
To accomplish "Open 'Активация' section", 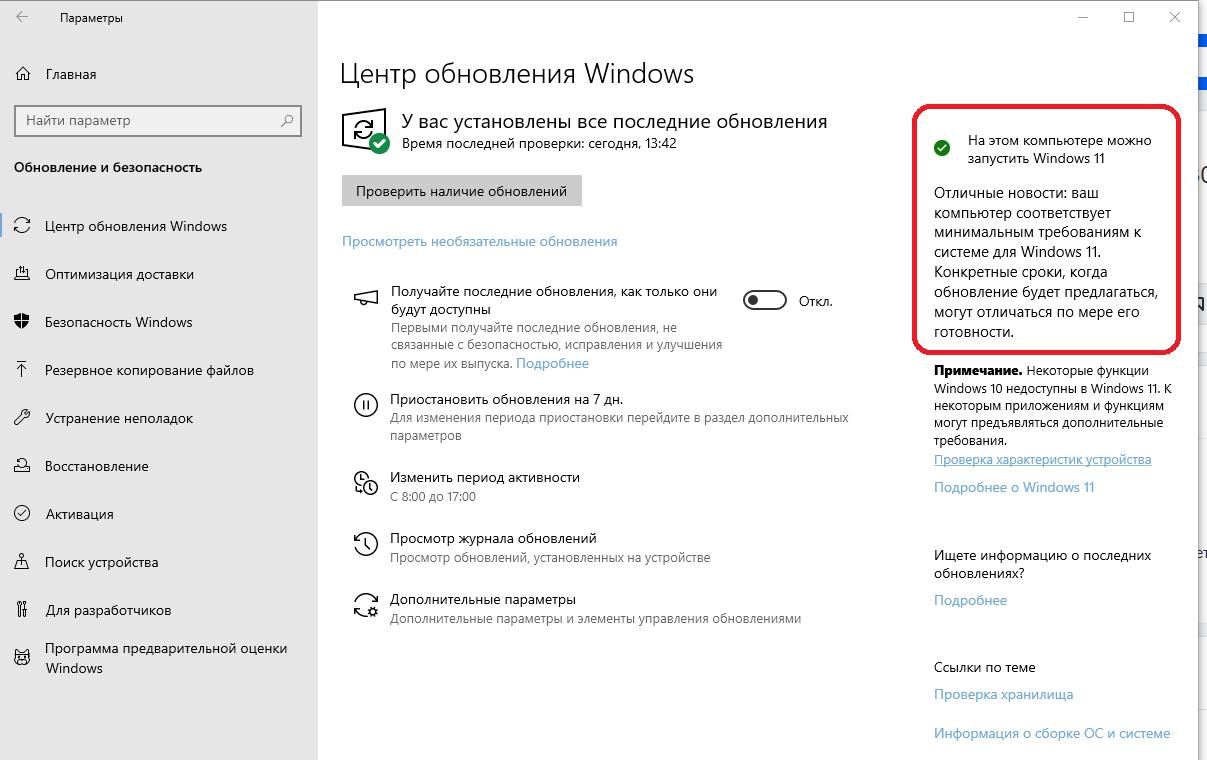I will click(79, 514).
